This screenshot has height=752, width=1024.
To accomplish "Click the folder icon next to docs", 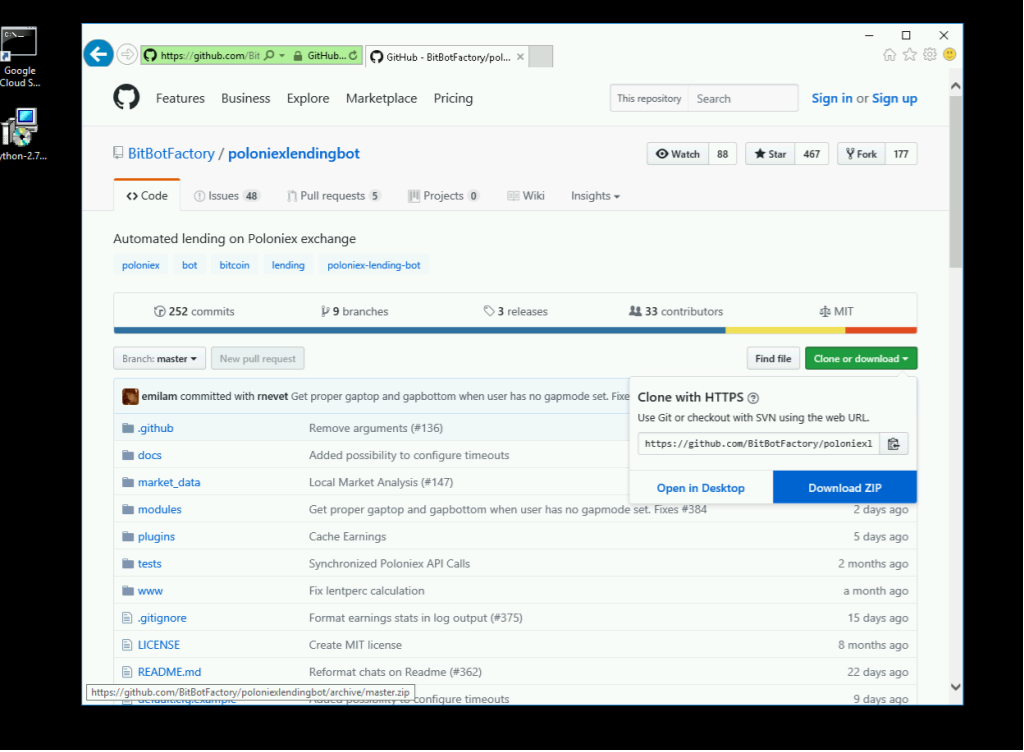I will coord(128,455).
